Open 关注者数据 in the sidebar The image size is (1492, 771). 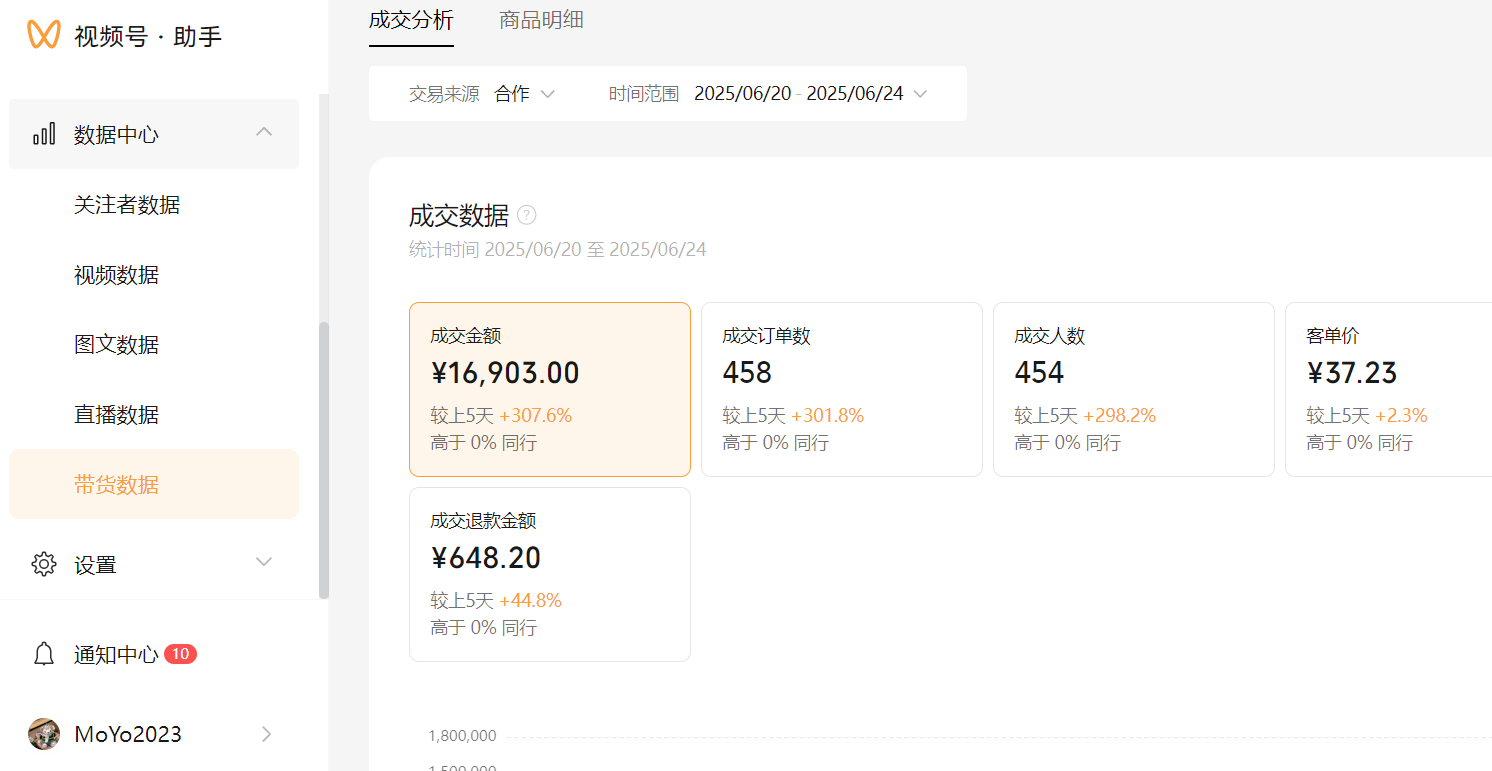point(154,205)
